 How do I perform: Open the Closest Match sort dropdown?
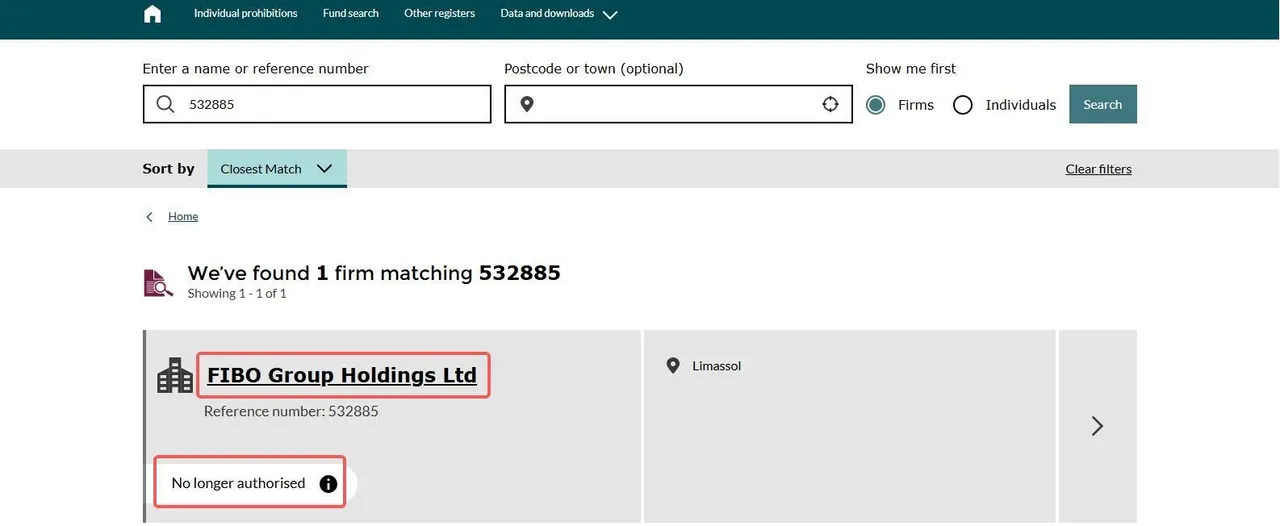click(277, 168)
